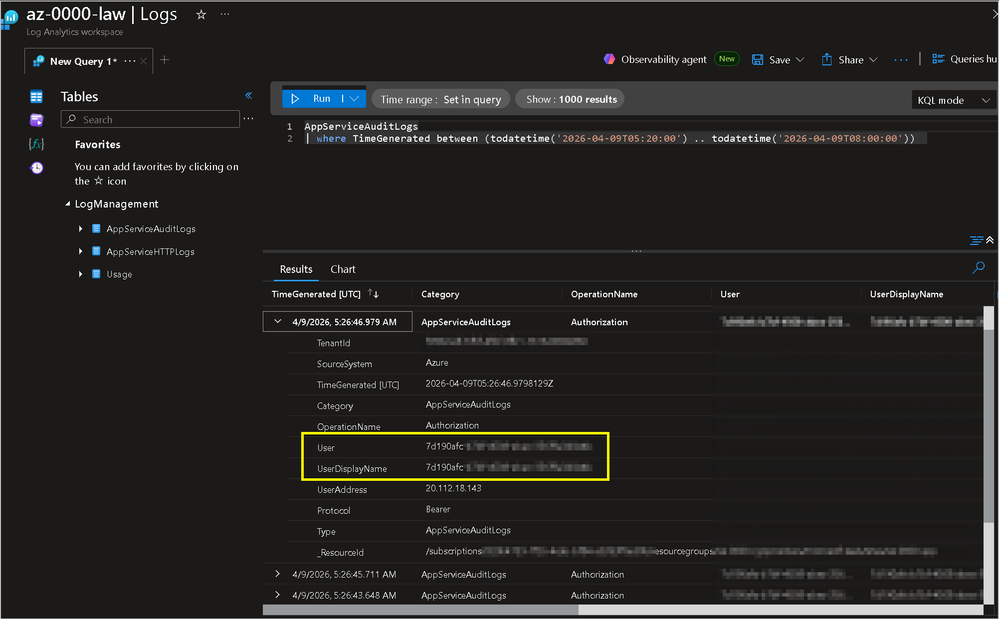Screen dimensions: 999x619
Task: Click the tables Search input field
Action: [150, 120]
